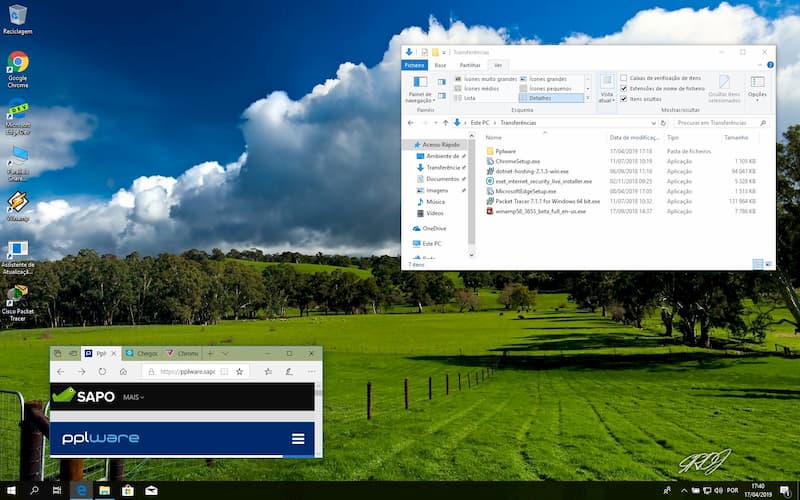Click the pplware logo link
Screen dimensions: 800x500
coord(101,438)
